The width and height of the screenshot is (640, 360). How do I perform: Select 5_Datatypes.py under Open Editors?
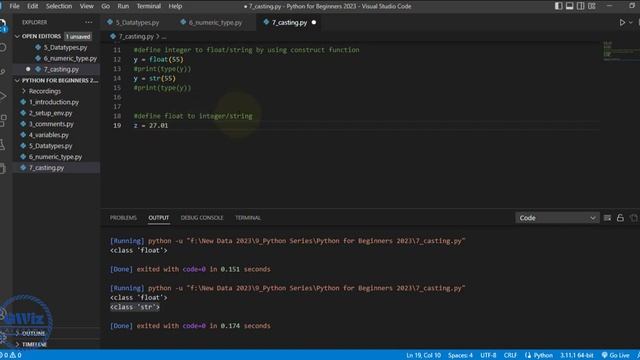(65, 47)
